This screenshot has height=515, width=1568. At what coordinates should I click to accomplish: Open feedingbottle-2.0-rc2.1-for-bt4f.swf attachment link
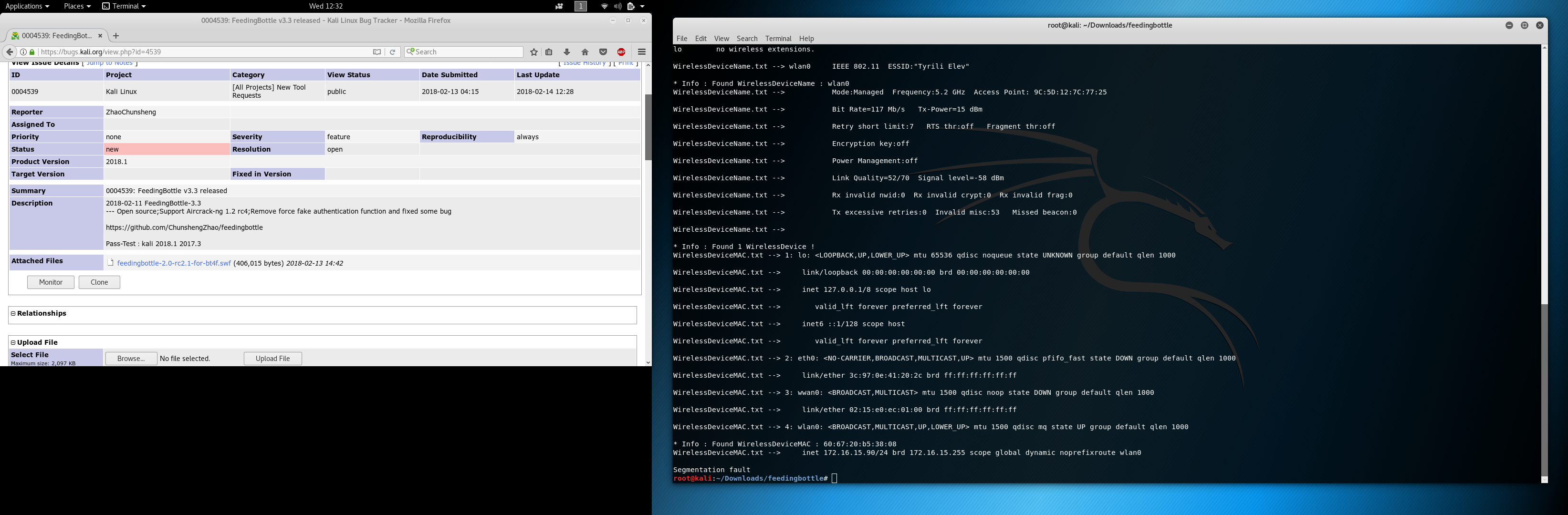point(174,263)
